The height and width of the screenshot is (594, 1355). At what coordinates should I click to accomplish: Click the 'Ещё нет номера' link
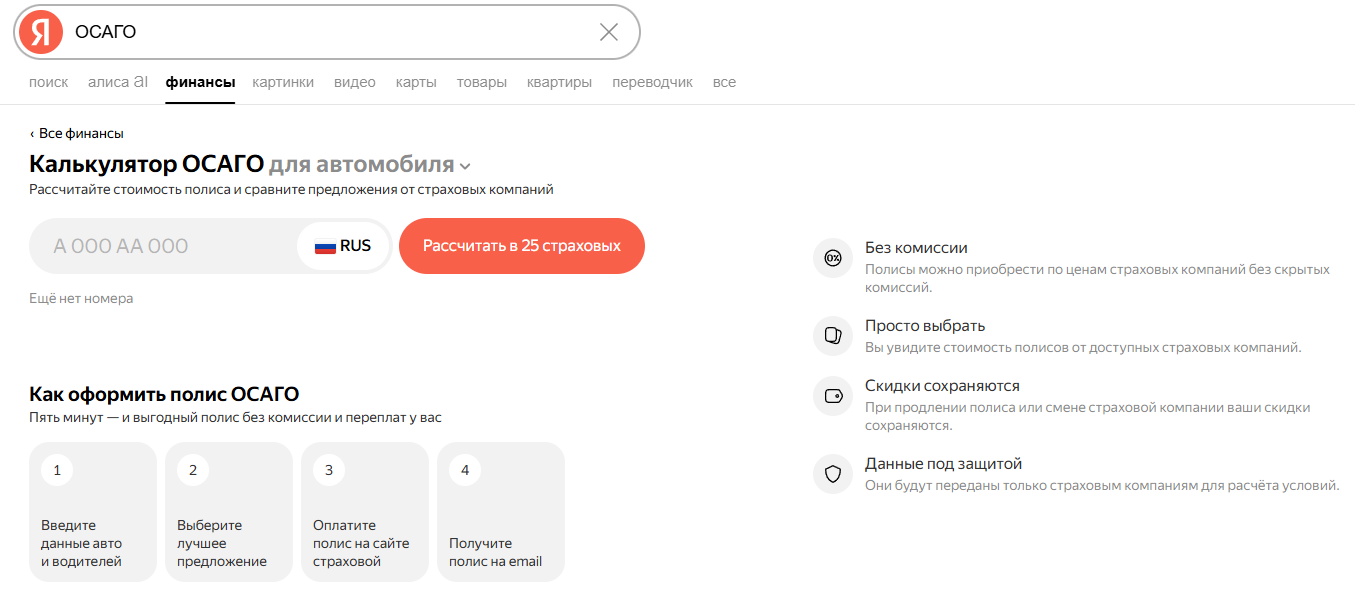(81, 298)
